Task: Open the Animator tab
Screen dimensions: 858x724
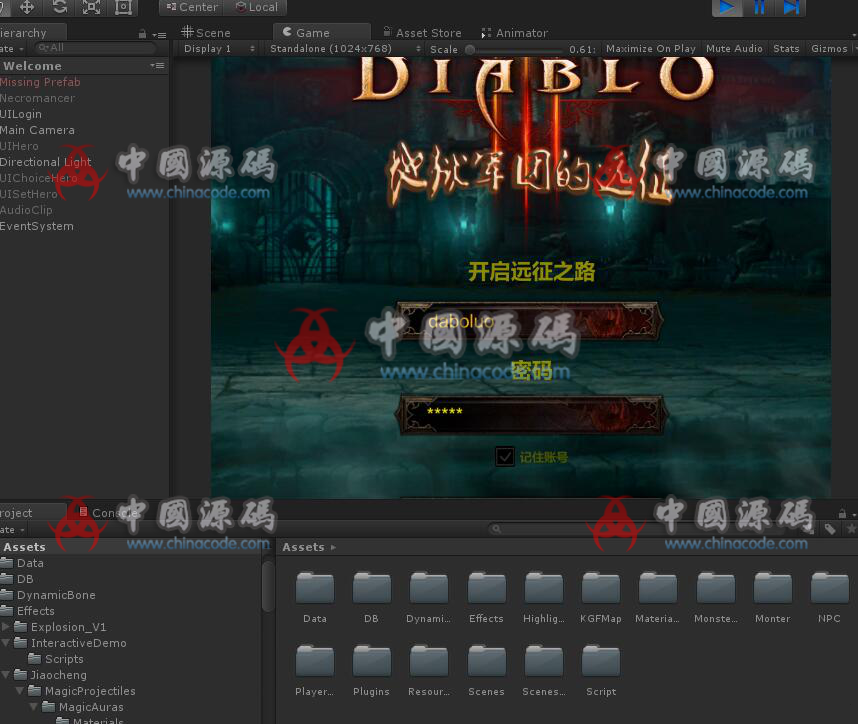Action: click(x=514, y=33)
